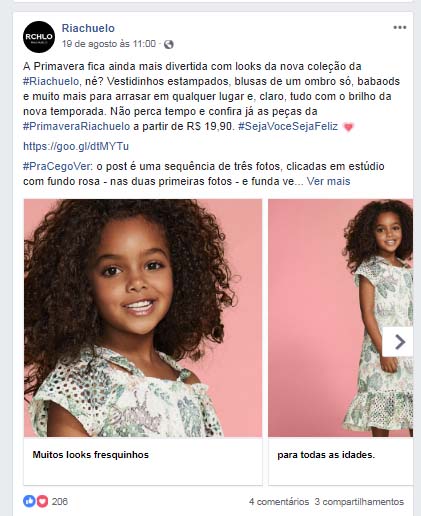Open the Riachuelo RCHLO profile picture

tap(39, 37)
